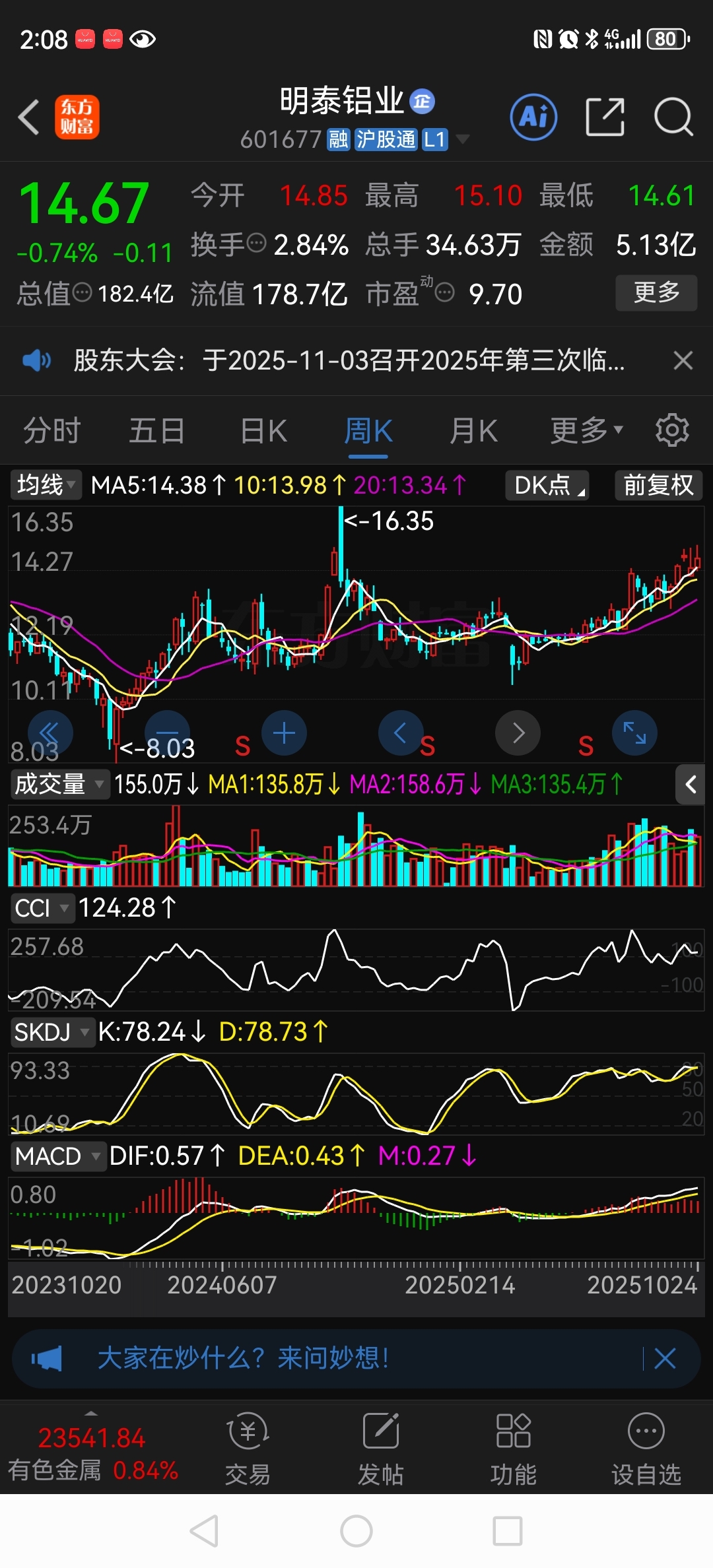Tap the share export icon
Image resolution: width=713 pixels, height=1568 pixels.
[x=605, y=117]
